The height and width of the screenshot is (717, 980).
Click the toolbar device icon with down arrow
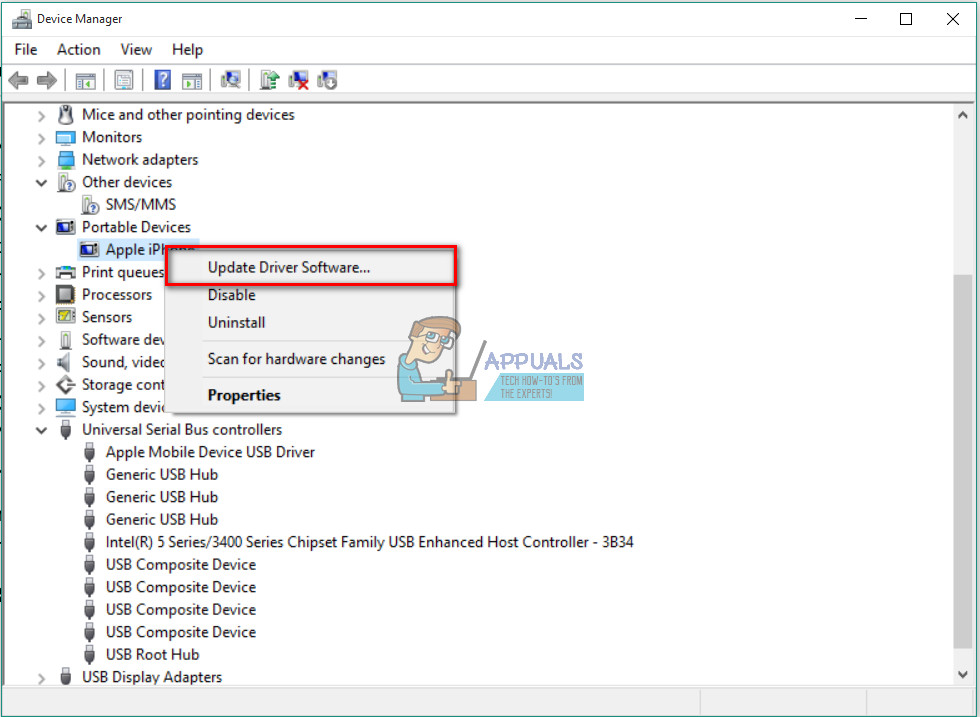coord(327,80)
